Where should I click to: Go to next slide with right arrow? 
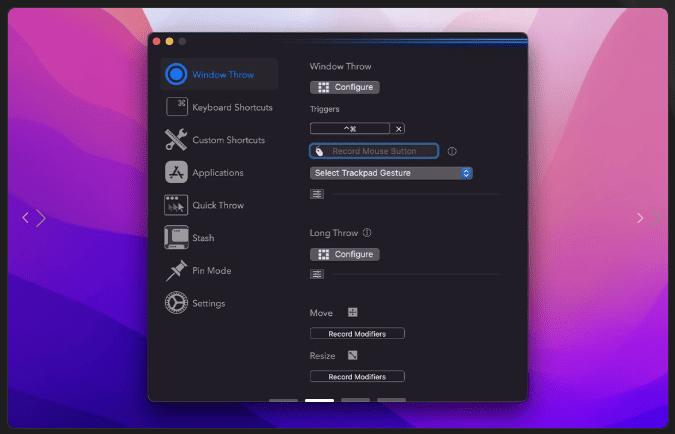tap(640, 218)
